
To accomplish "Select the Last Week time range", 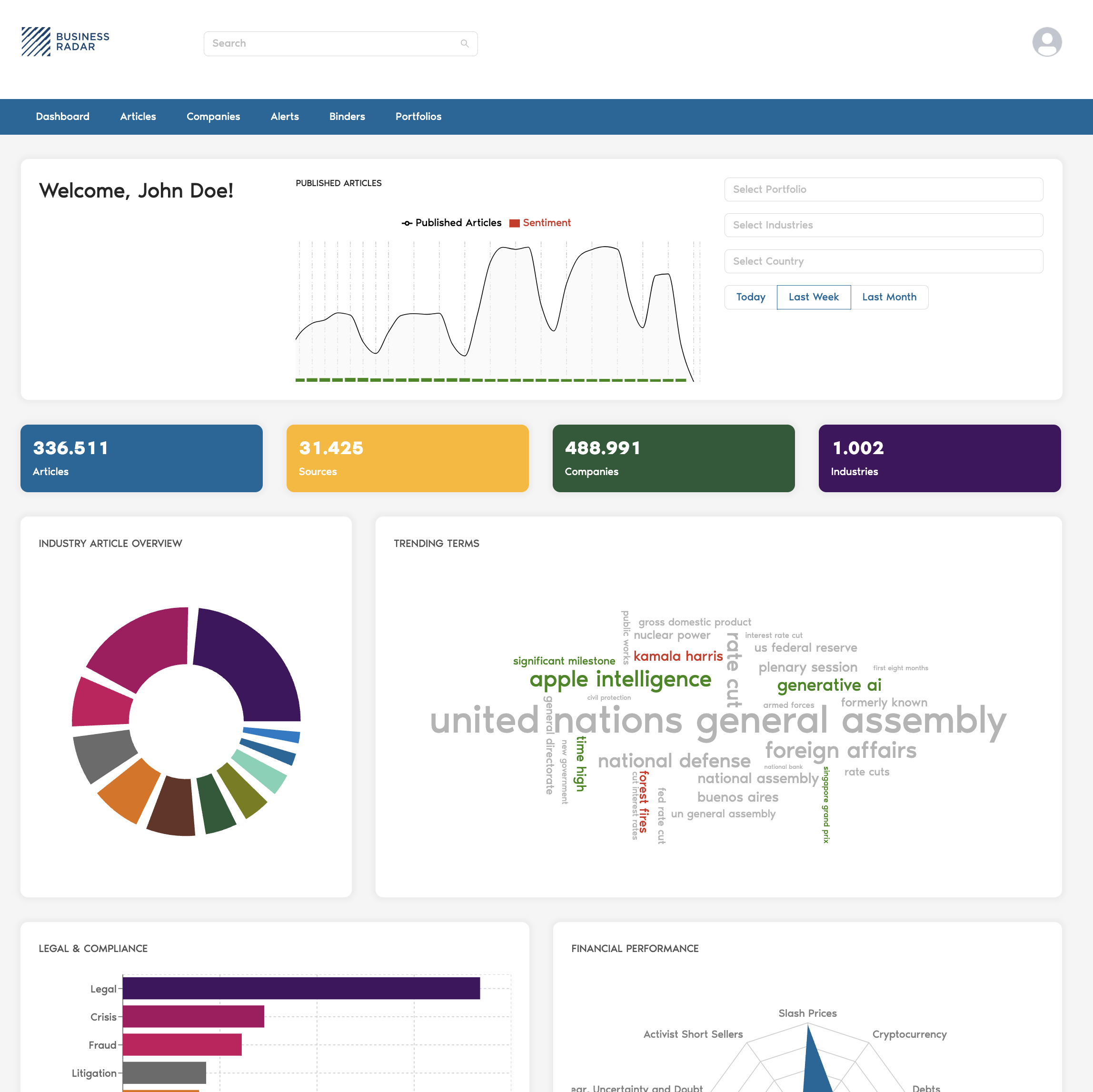I will click(x=813, y=297).
